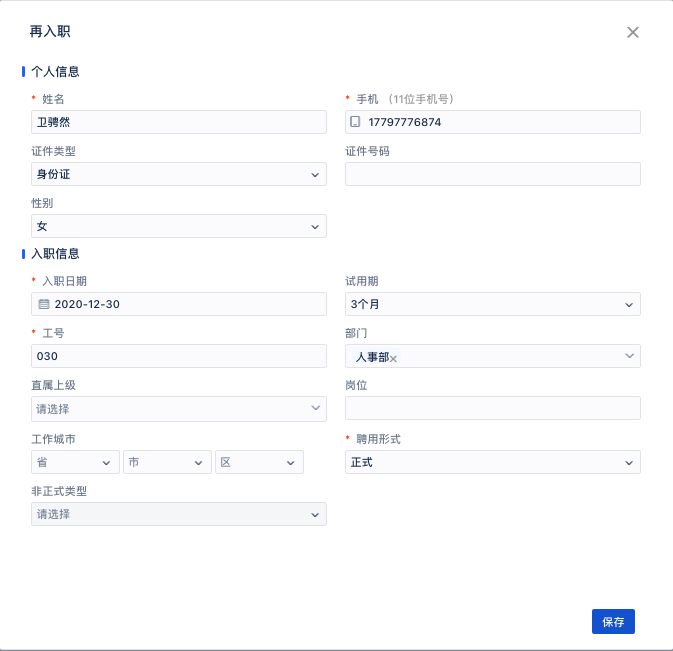Click the 保存 button

point(613,621)
